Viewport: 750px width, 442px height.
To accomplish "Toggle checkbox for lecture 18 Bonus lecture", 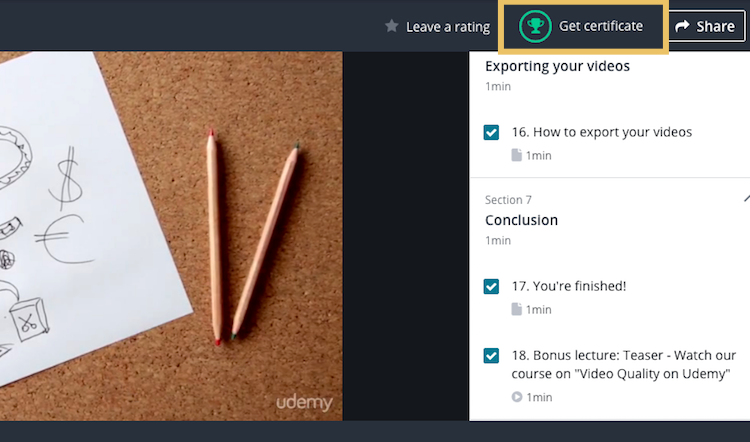I will point(491,356).
